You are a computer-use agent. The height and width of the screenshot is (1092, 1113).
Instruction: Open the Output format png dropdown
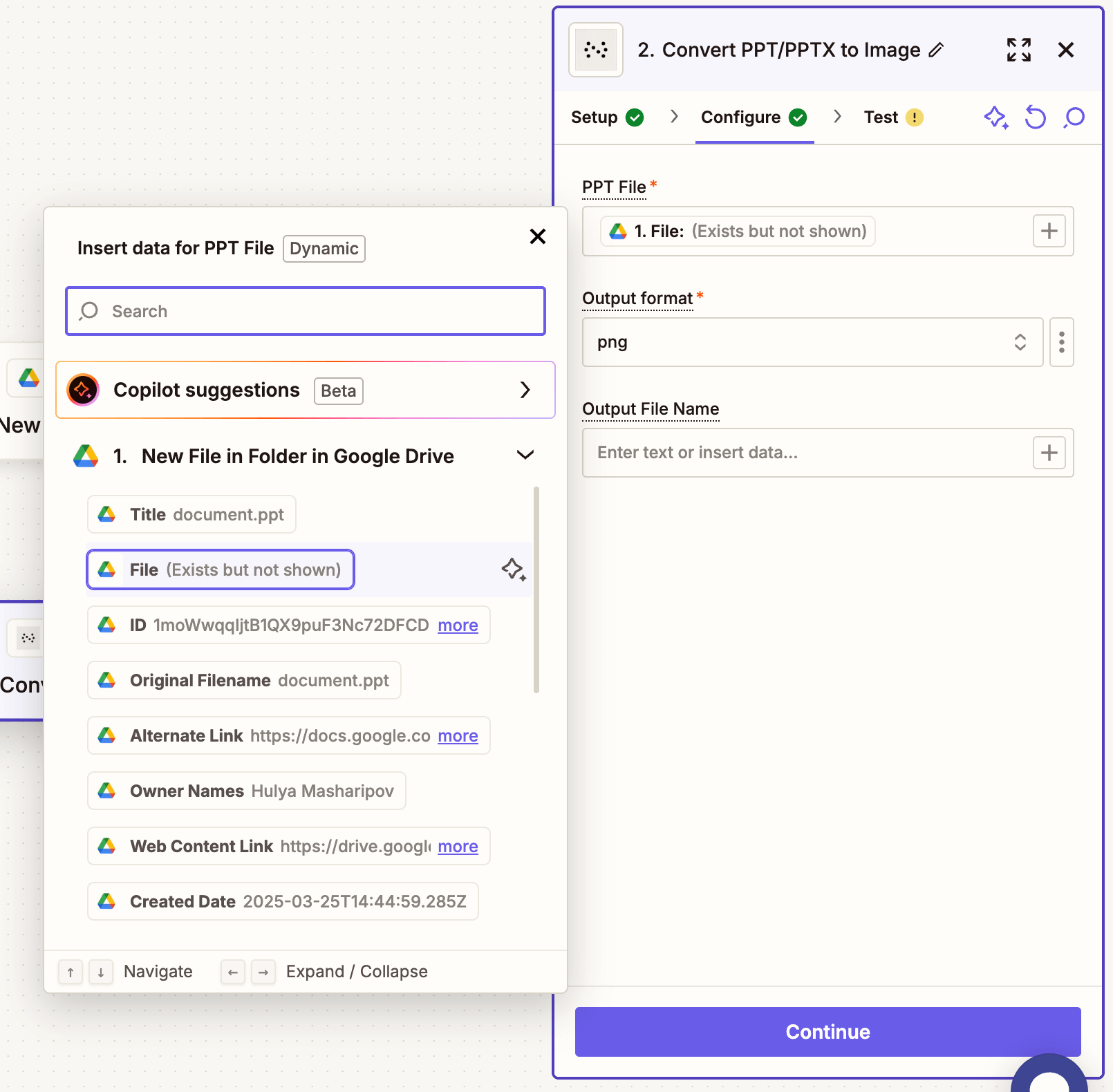[x=812, y=342]
